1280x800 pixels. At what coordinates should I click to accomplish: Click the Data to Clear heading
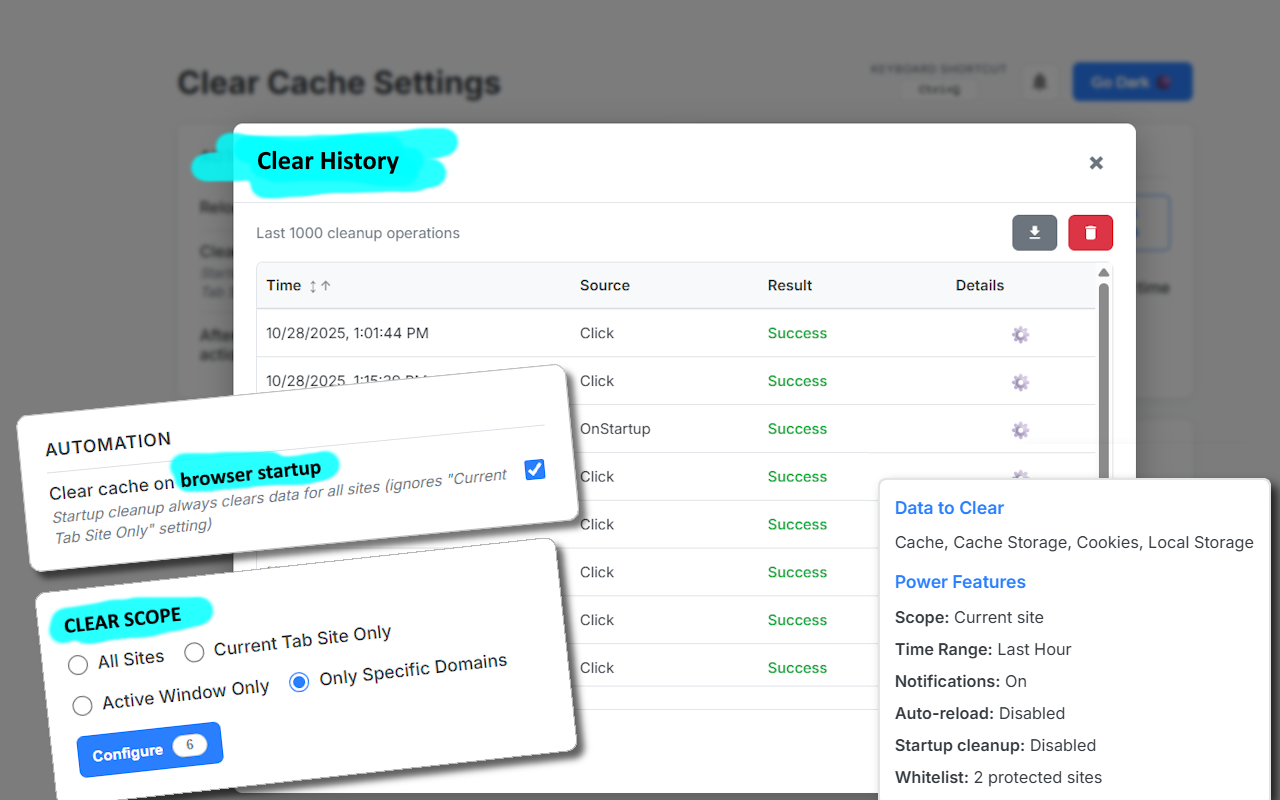949,508
